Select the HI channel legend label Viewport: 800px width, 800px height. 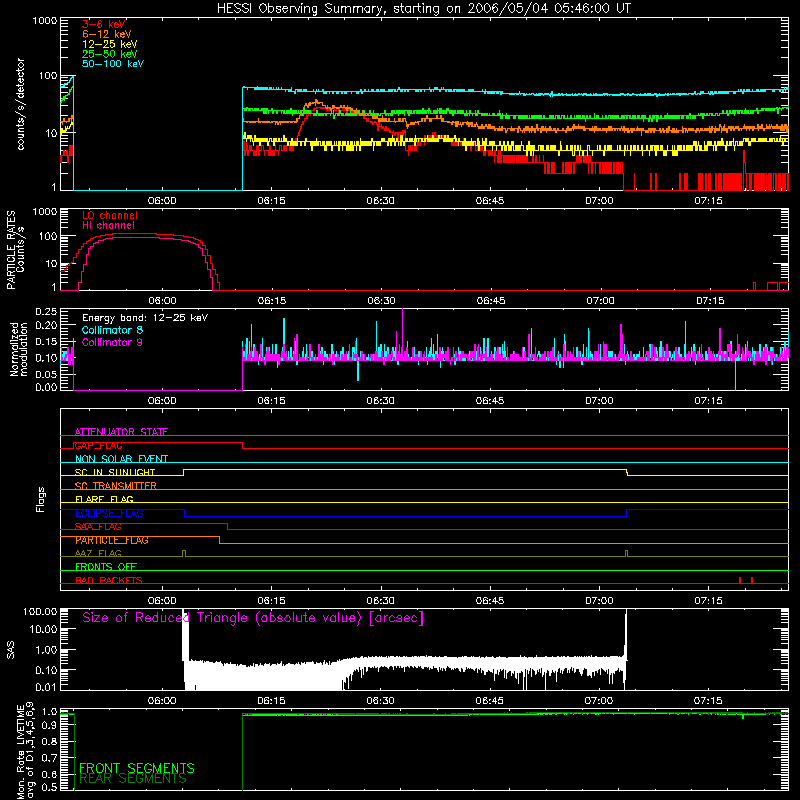click(x=108, y=226)
